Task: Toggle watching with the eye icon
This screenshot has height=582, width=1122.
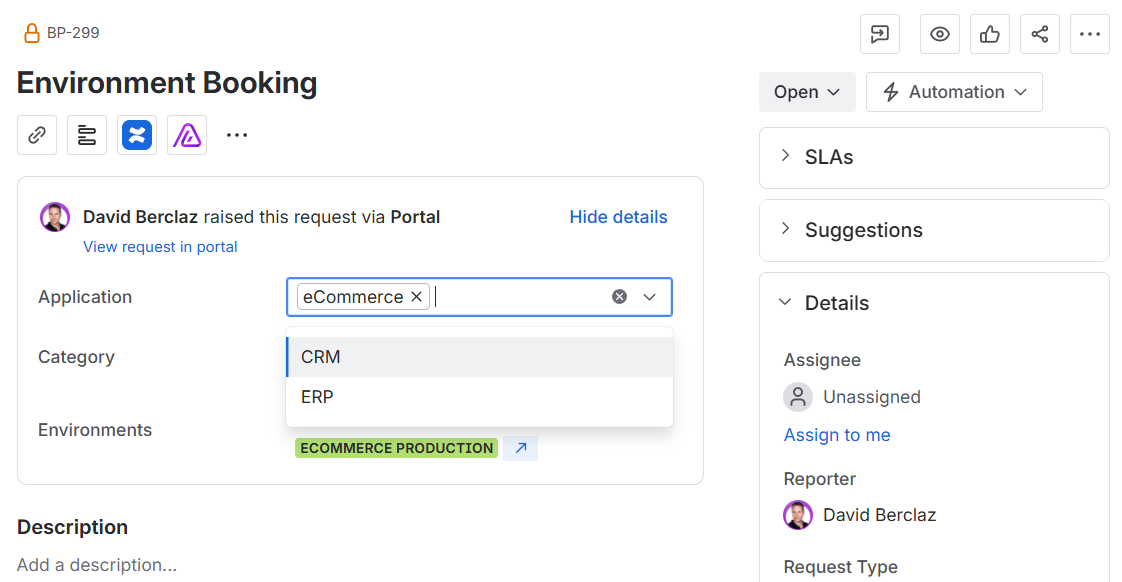Action: tap(940, 34)
